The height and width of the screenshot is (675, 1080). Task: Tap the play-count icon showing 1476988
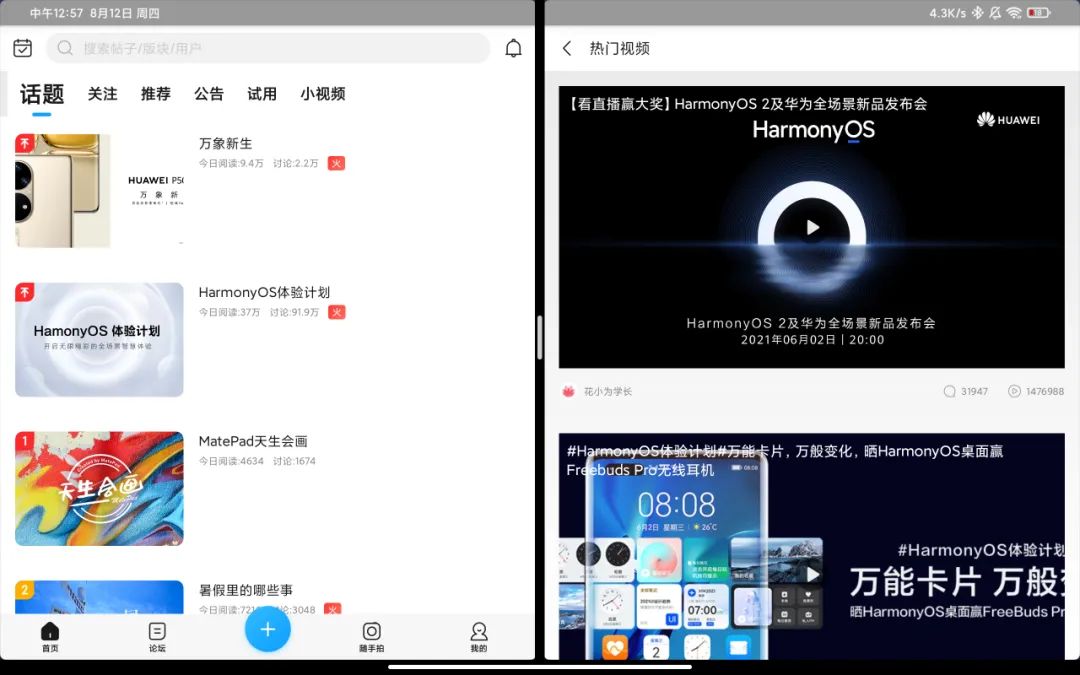pyautogui.click(x=1014, y=391)
